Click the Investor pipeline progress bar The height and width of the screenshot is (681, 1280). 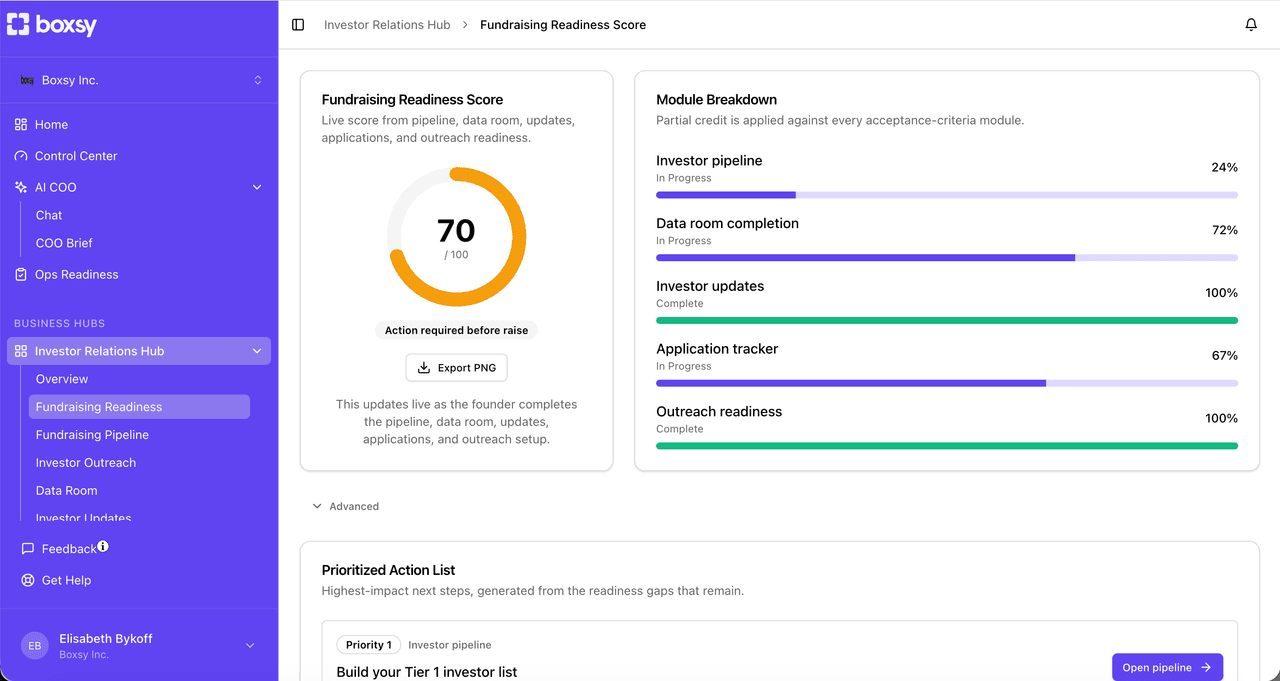pos(947,195)
